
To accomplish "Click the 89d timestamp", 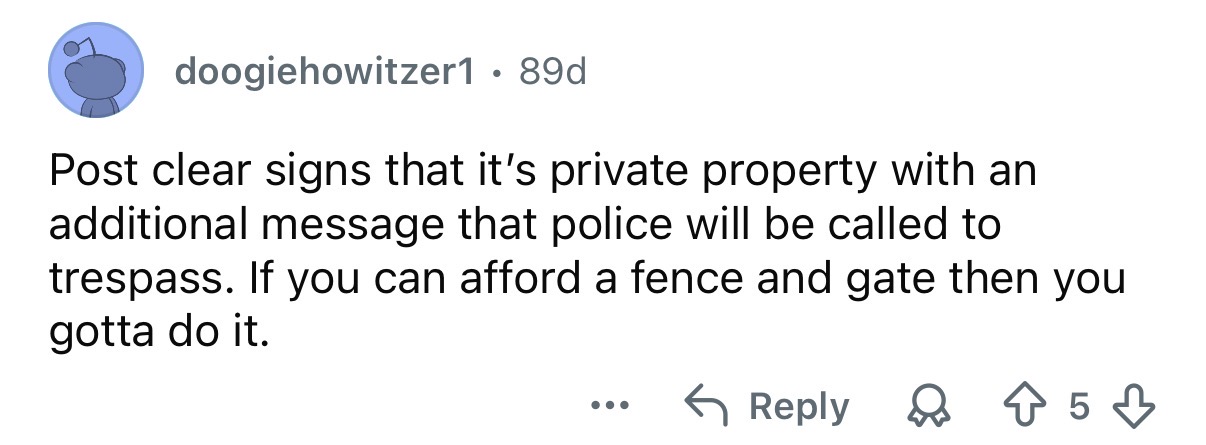I will point(549,71).
